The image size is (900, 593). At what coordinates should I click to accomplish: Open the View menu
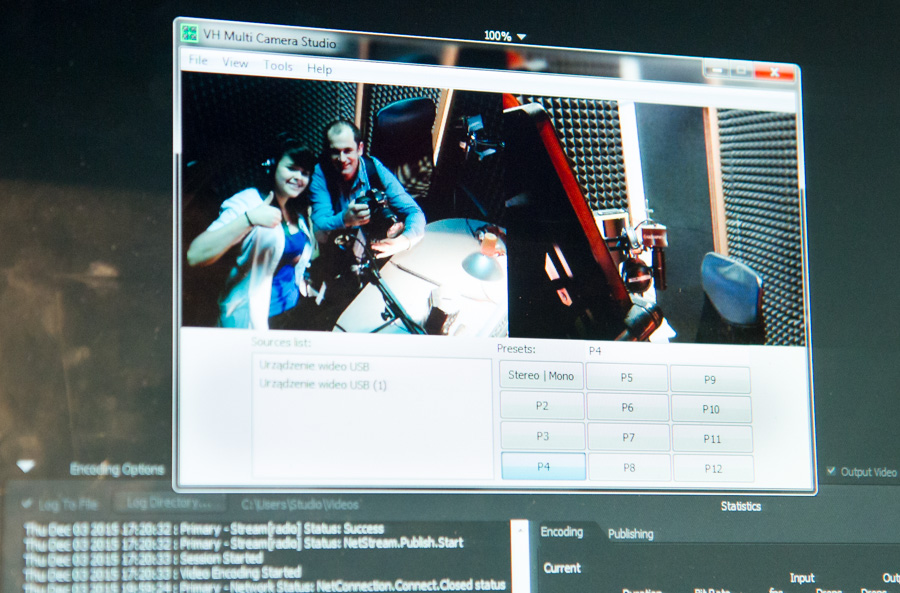[235, 63]
